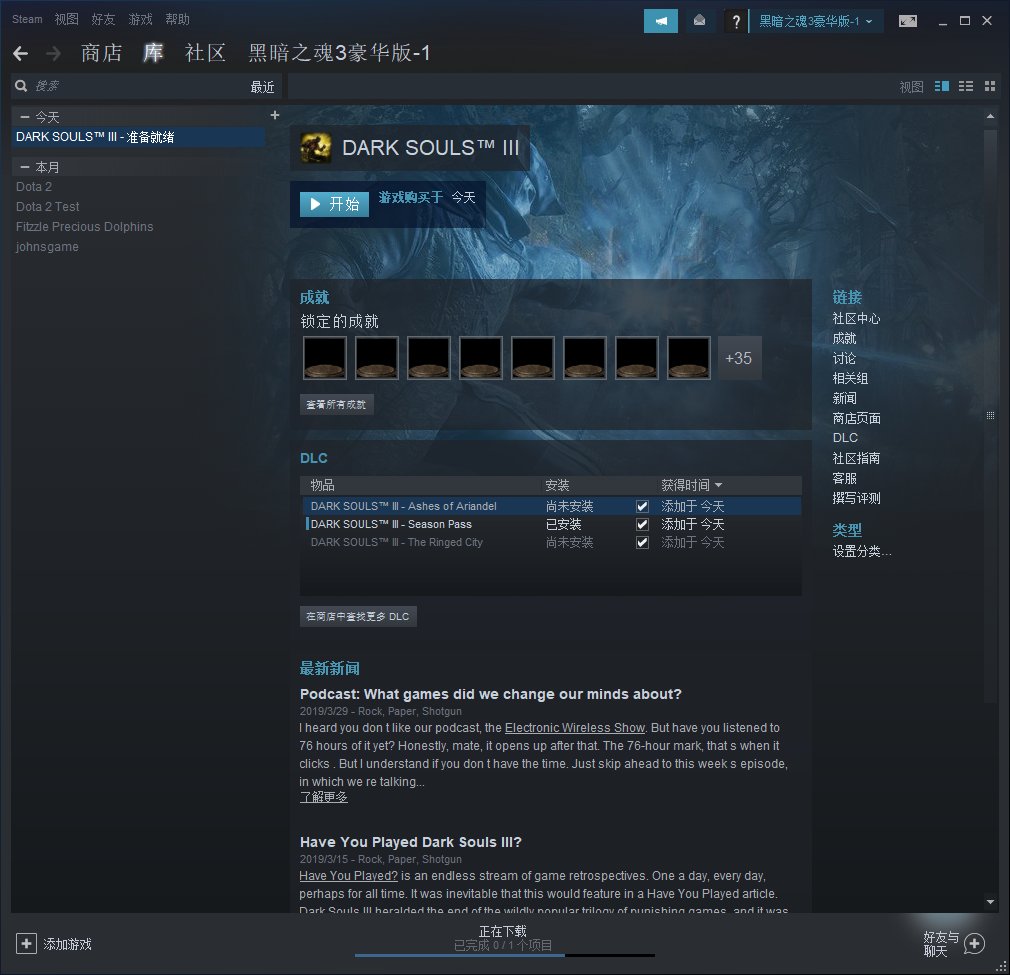The height and width of the screenshot is (975, 1010).
Task: Switch to grid view icon
Action: click(x=990, y=86)
